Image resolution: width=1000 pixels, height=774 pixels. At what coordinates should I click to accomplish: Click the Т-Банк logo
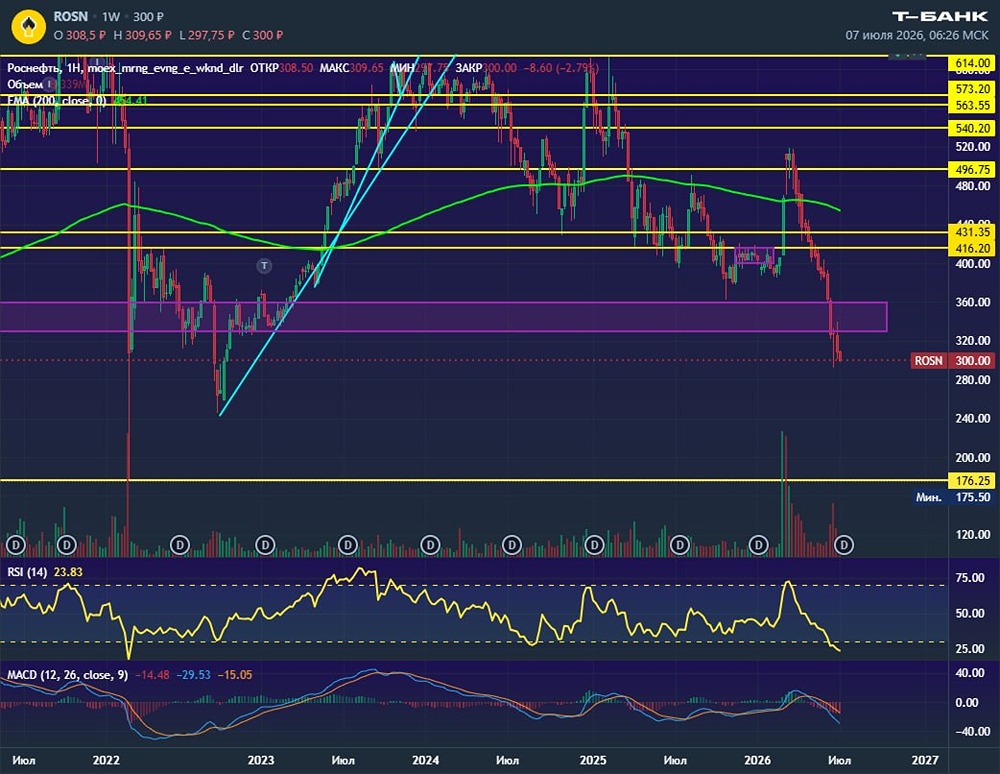(939, 16)
